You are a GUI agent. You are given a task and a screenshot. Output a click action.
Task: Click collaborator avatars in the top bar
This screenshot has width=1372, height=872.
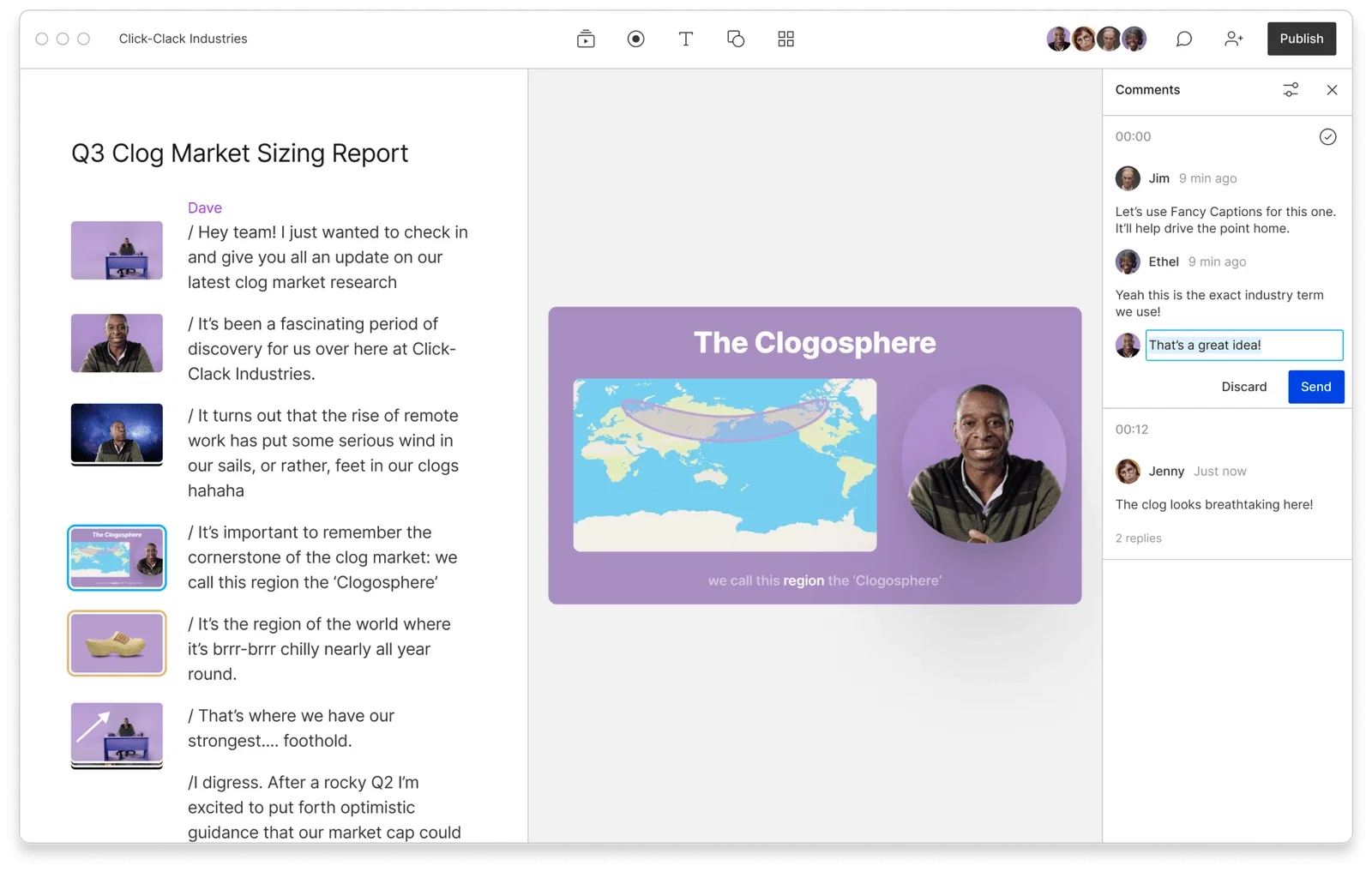[x=1096, y=39]
